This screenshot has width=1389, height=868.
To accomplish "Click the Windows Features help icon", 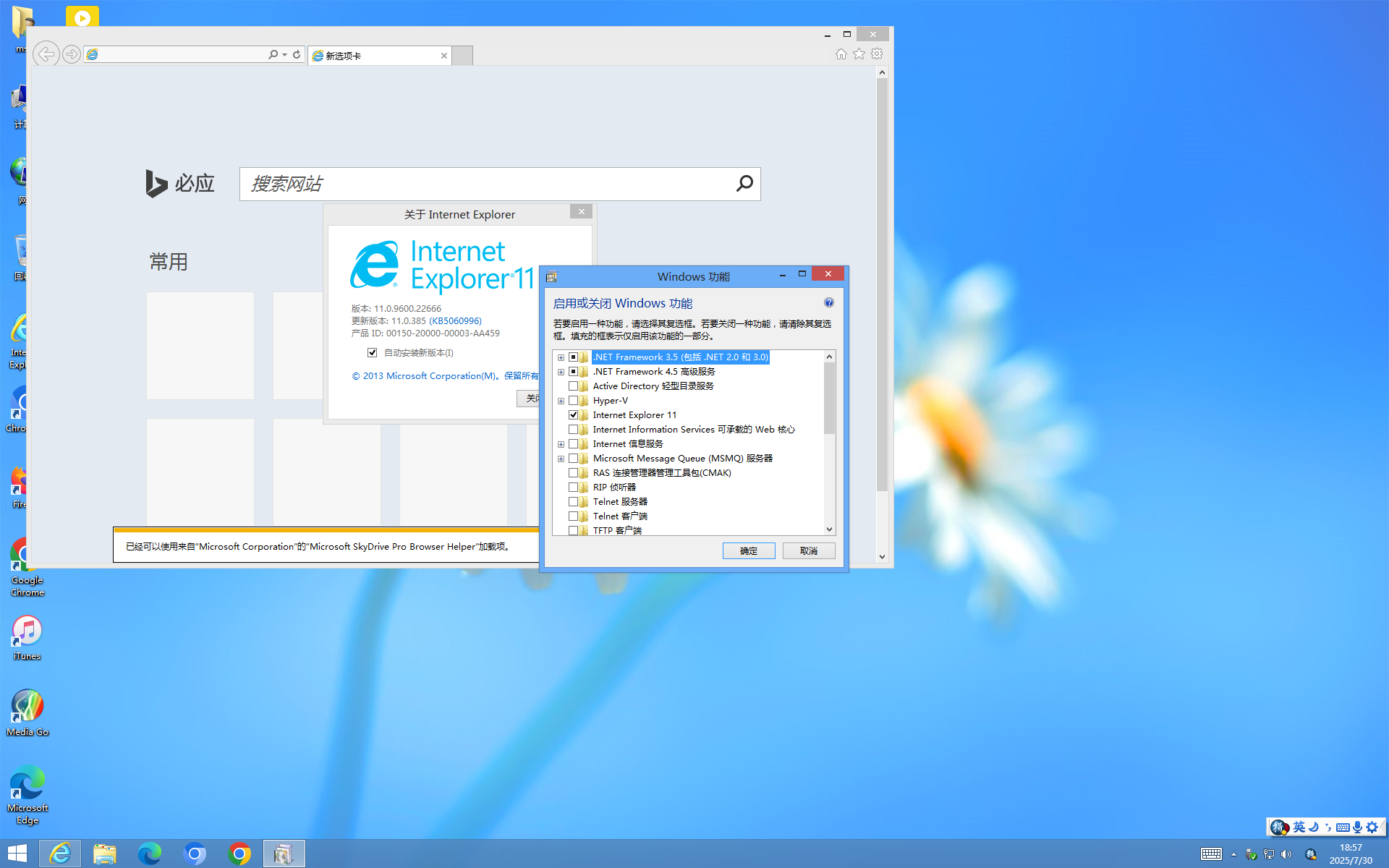I will 828,303.
